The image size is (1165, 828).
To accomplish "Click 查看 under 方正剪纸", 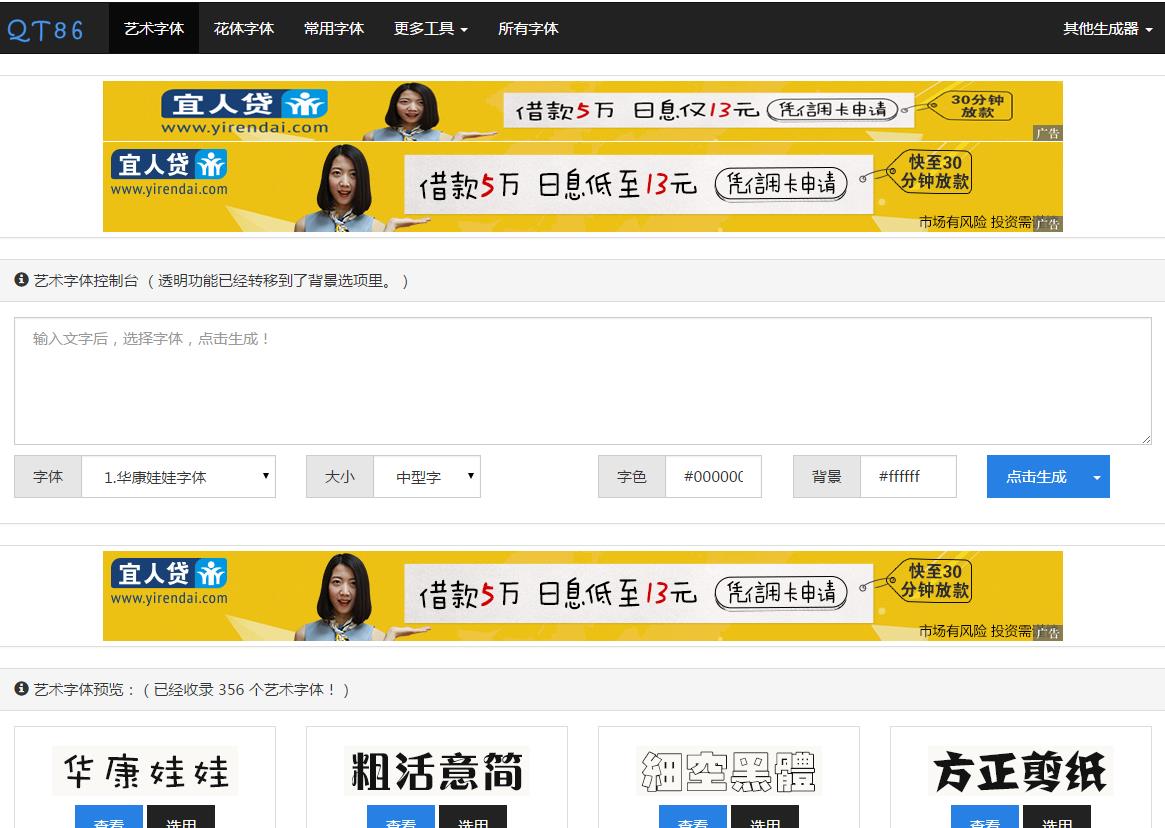I will pos(985,817).
